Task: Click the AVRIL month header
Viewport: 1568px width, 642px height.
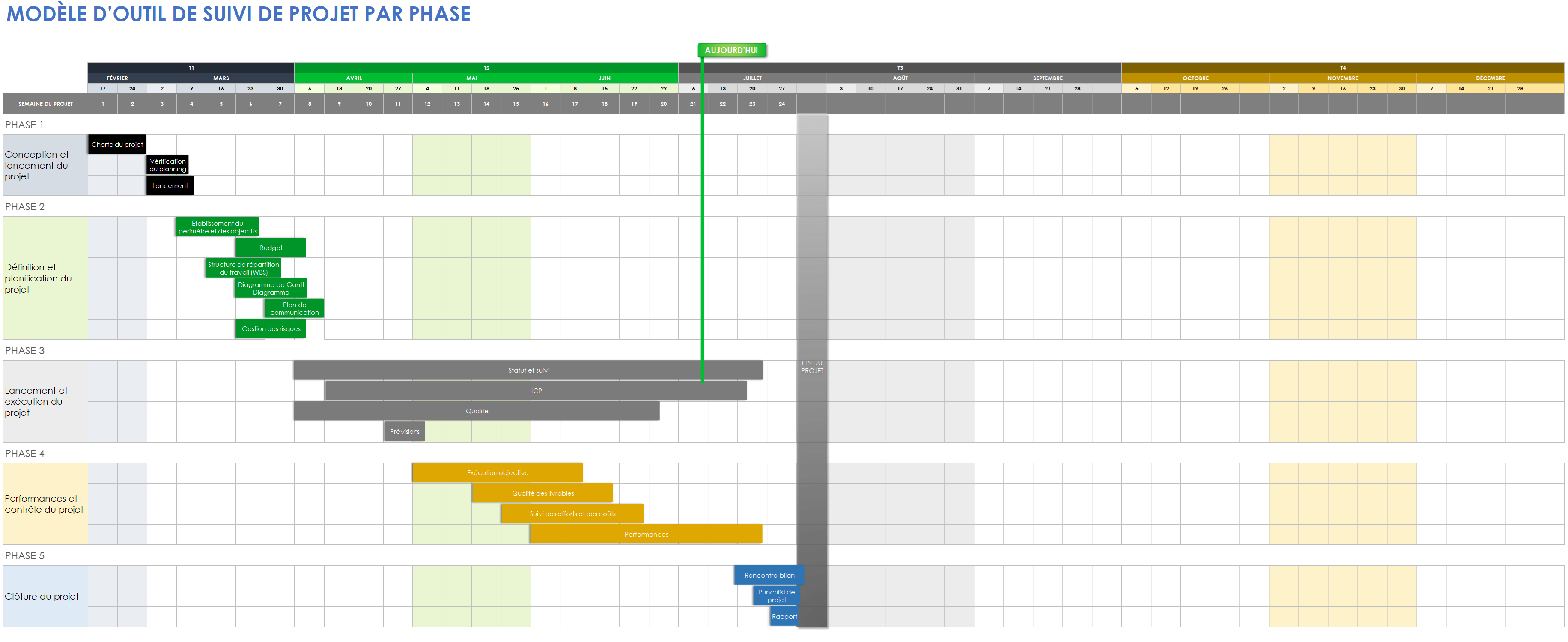Action: [354, 78]
